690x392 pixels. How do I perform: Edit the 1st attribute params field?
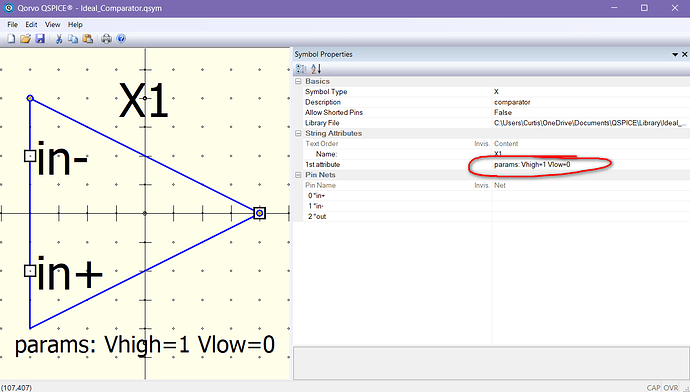pyautogui.click(x=591, y=165)
